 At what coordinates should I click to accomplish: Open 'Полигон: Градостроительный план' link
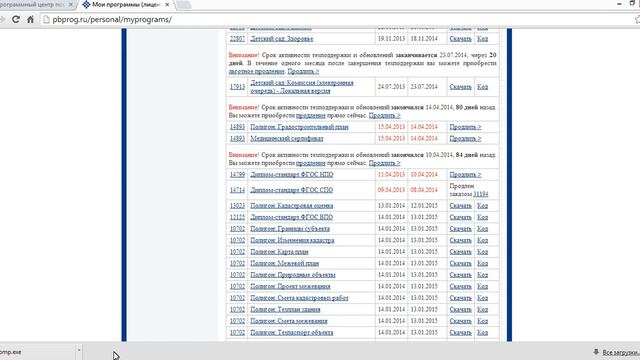299,127
